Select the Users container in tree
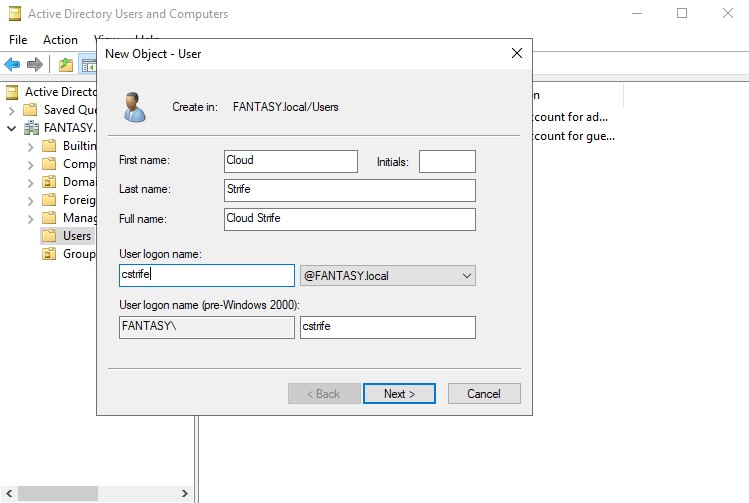 pyautogui.click(x=76, y=236)
